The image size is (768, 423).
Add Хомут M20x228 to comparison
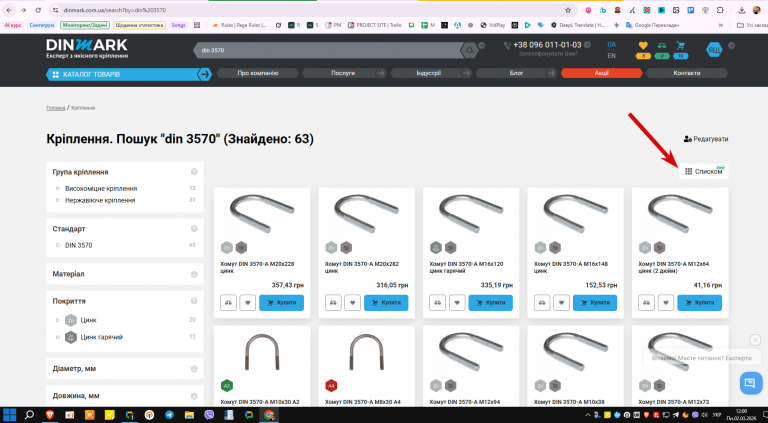[x=228, y=303]
